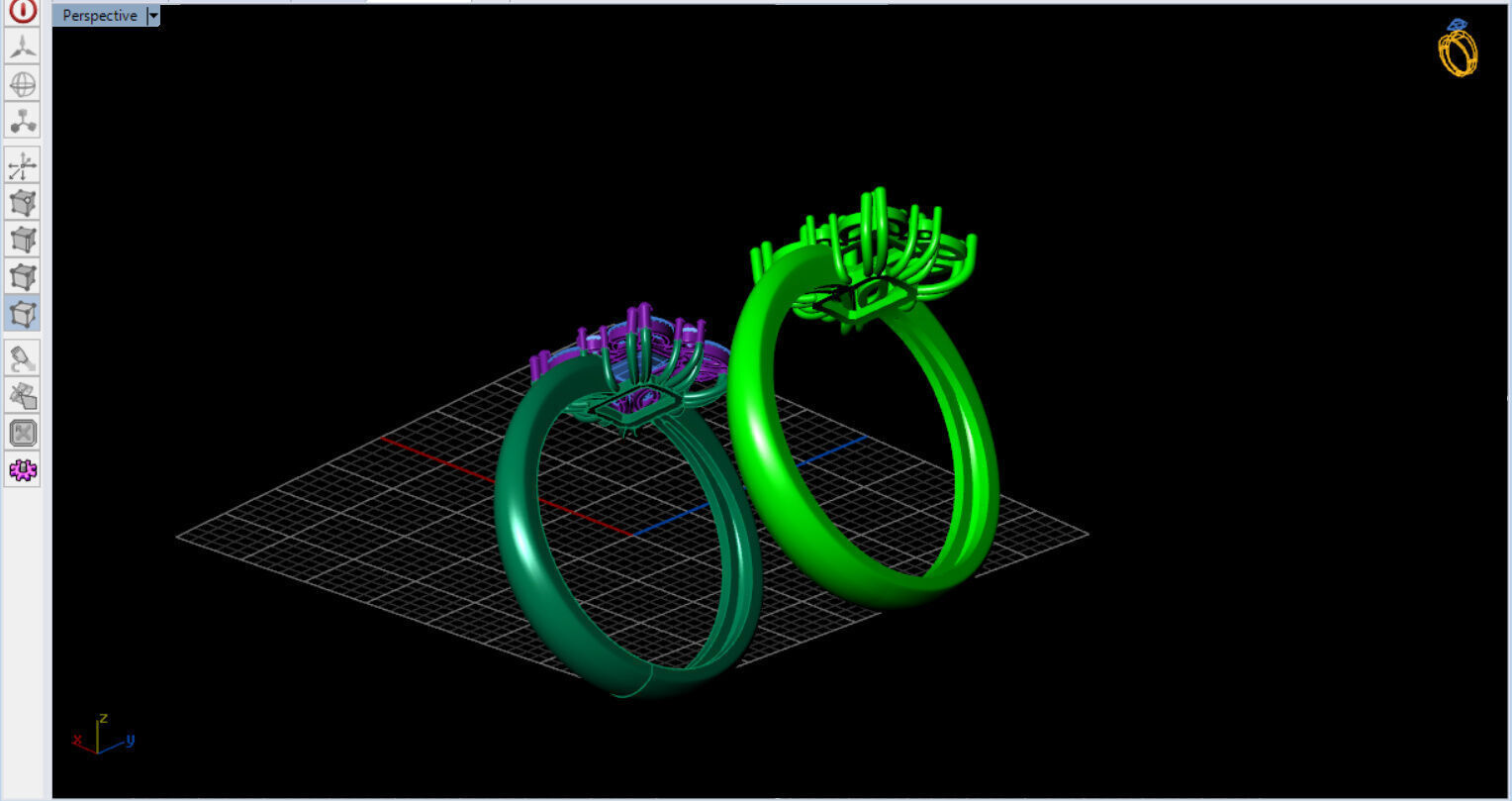Select the cube icon with white corner vertex

coord(22,203)
